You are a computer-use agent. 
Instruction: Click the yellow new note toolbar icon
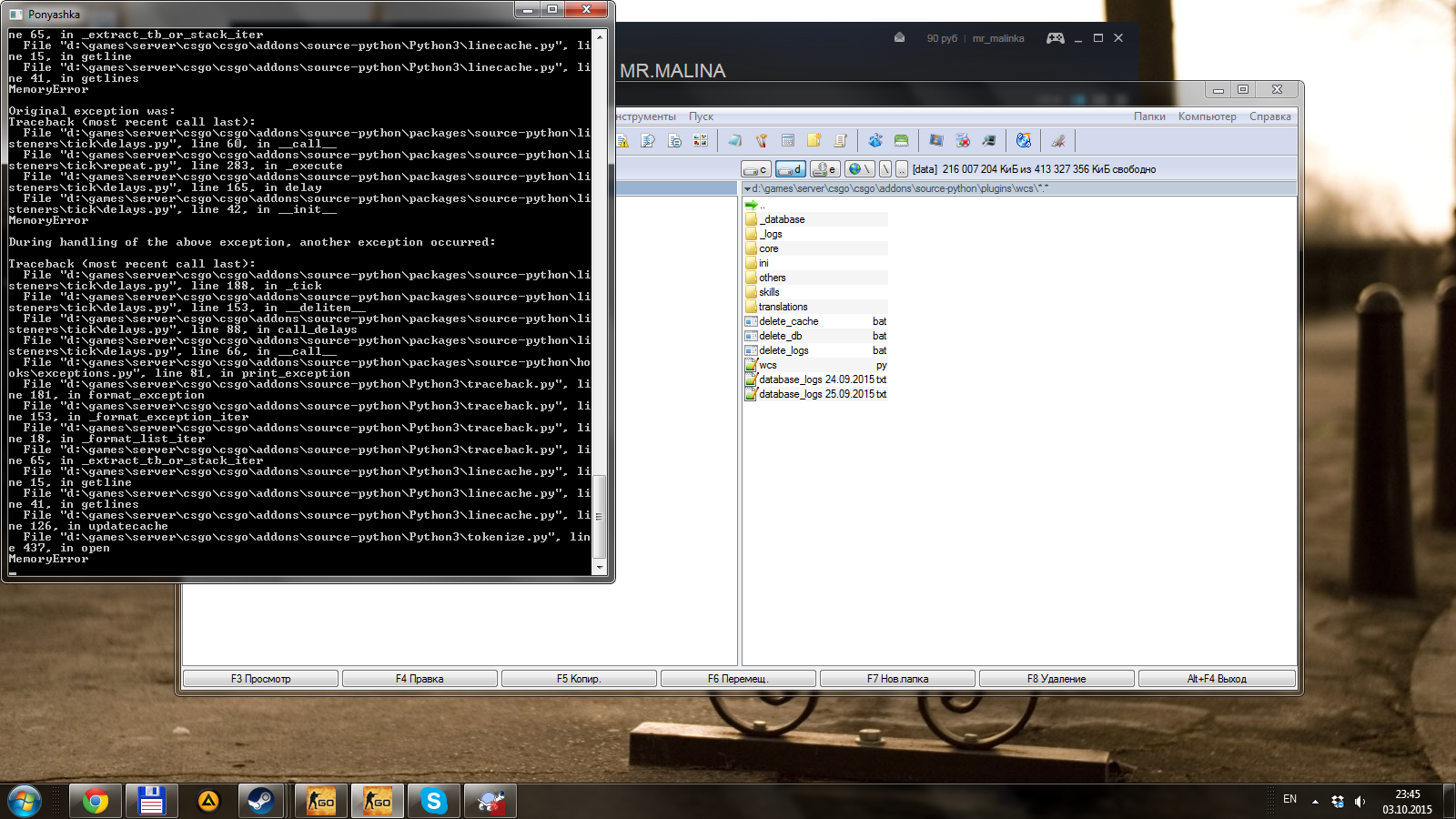tap(814, 140)
